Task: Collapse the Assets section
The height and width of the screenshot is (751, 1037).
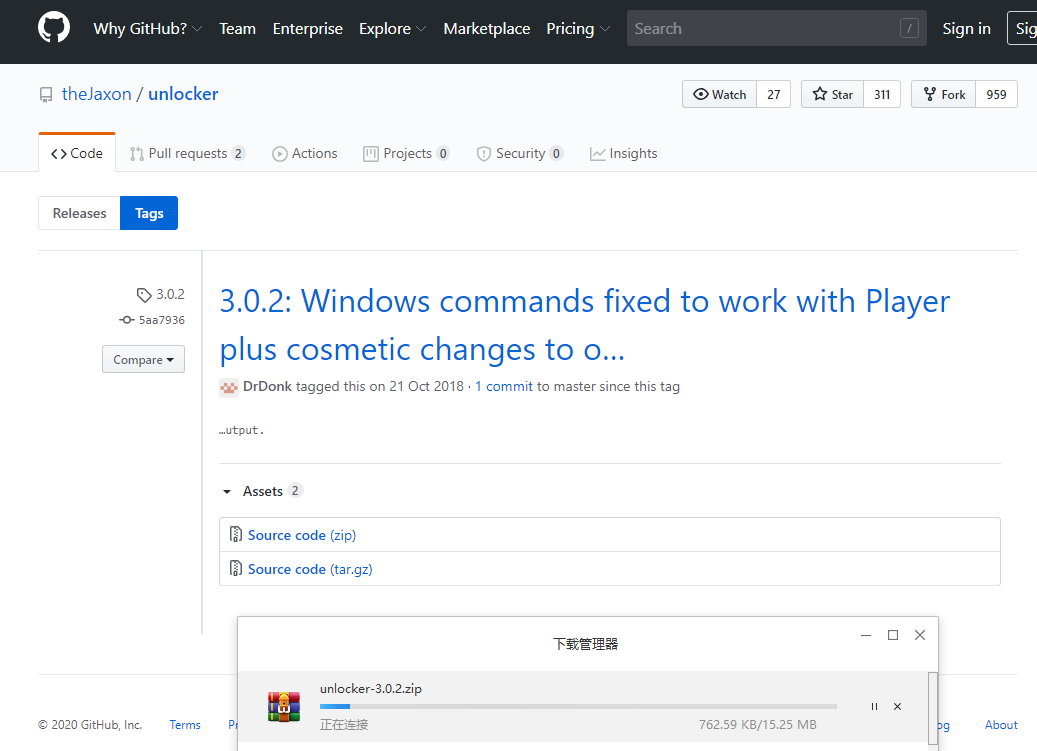Action: coord(262,491)
